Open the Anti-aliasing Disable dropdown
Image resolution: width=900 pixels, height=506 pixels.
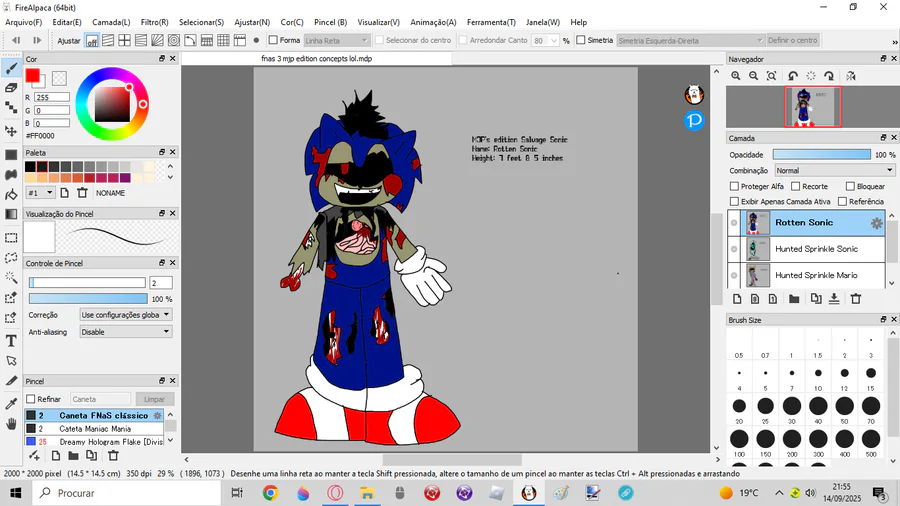(x=125, y=332)
